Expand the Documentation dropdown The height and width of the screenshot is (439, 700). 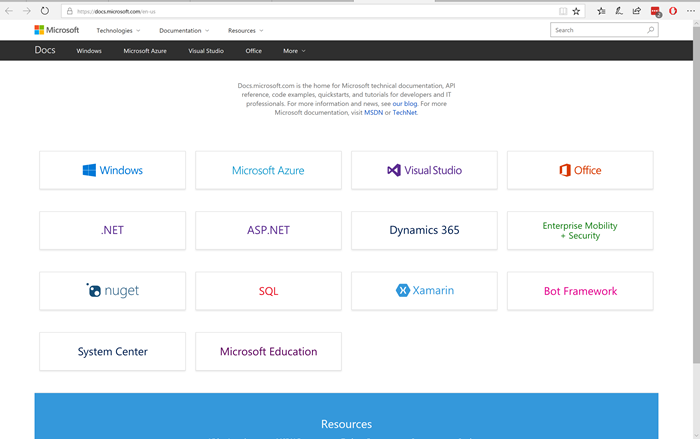point(184,30)
